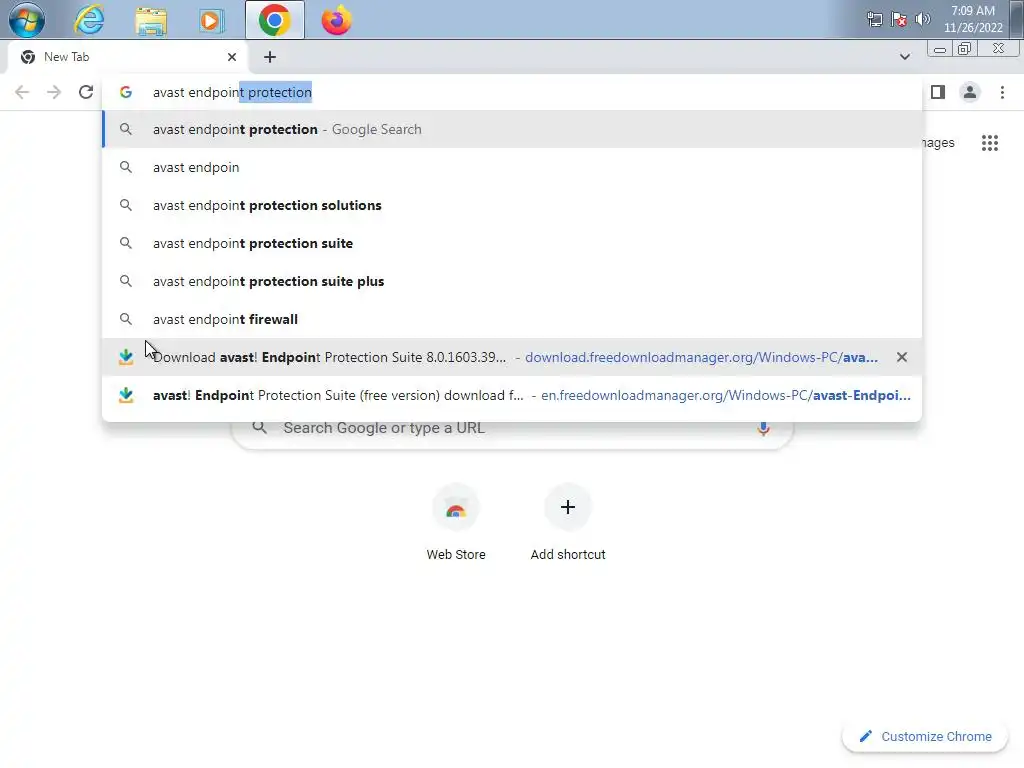
Task: Click the freedownloadmanager icon of the '(free version)' suggestion
Action: (126, 395)
